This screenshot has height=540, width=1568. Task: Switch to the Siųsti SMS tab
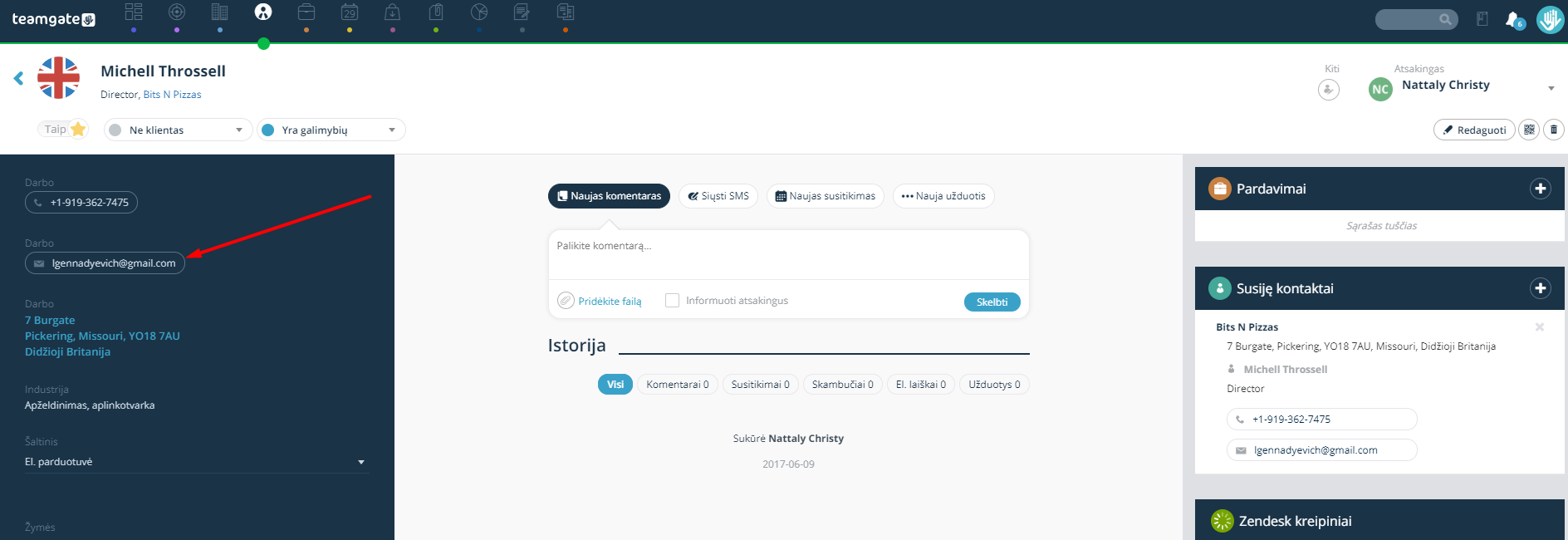pos(718,196)
